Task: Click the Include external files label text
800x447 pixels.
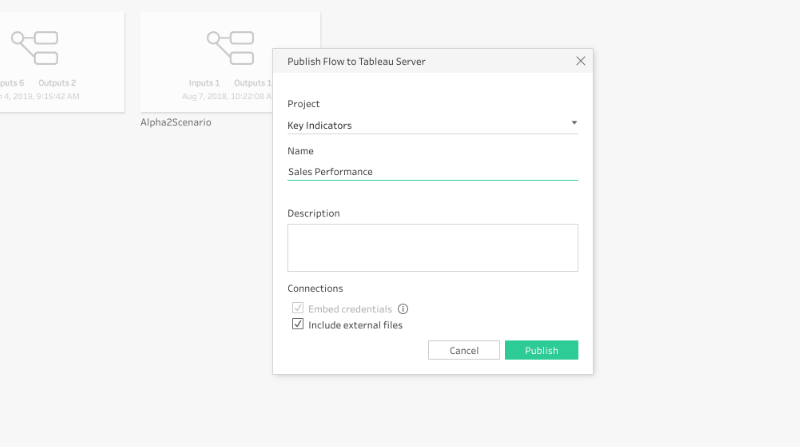Action: [355, 325]
